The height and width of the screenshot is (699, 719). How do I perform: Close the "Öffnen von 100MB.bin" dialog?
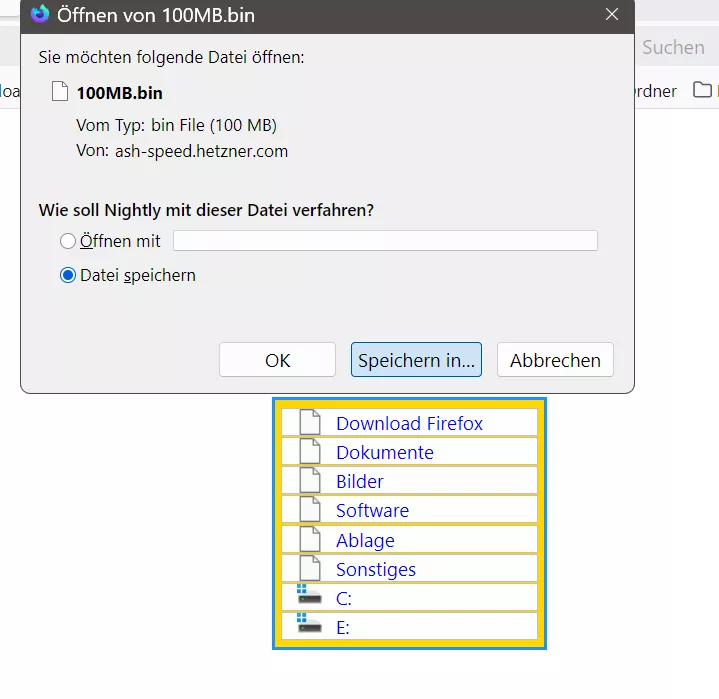click(x=612, y=14)
